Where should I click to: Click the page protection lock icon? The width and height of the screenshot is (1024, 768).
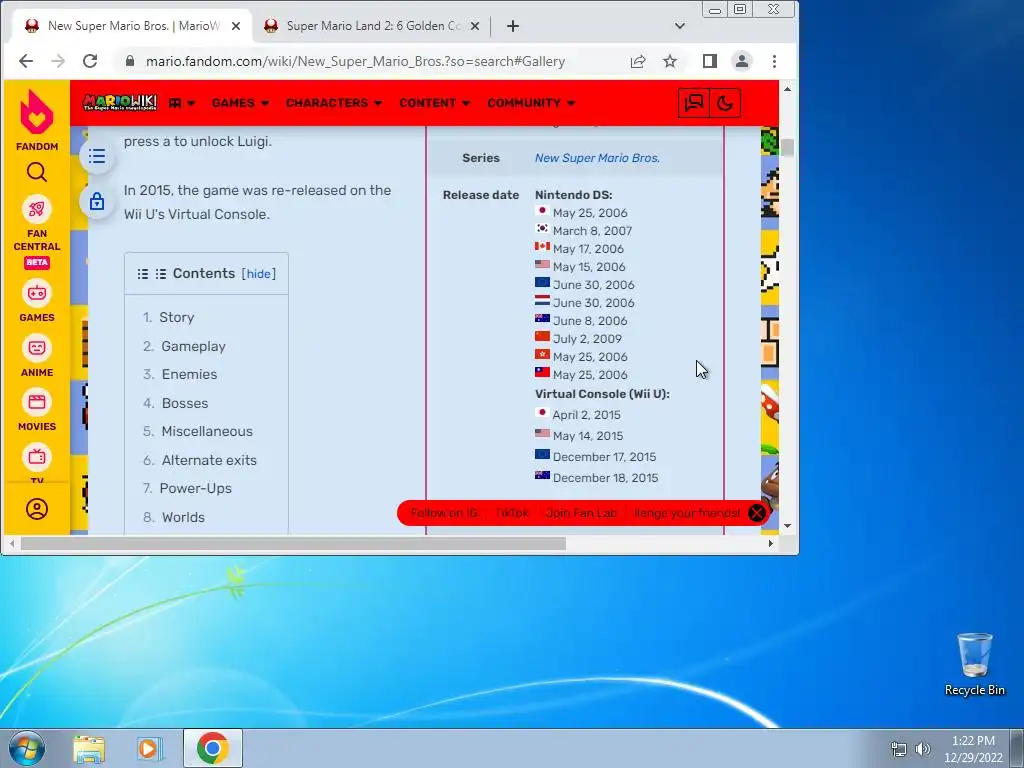click(97, 201)
